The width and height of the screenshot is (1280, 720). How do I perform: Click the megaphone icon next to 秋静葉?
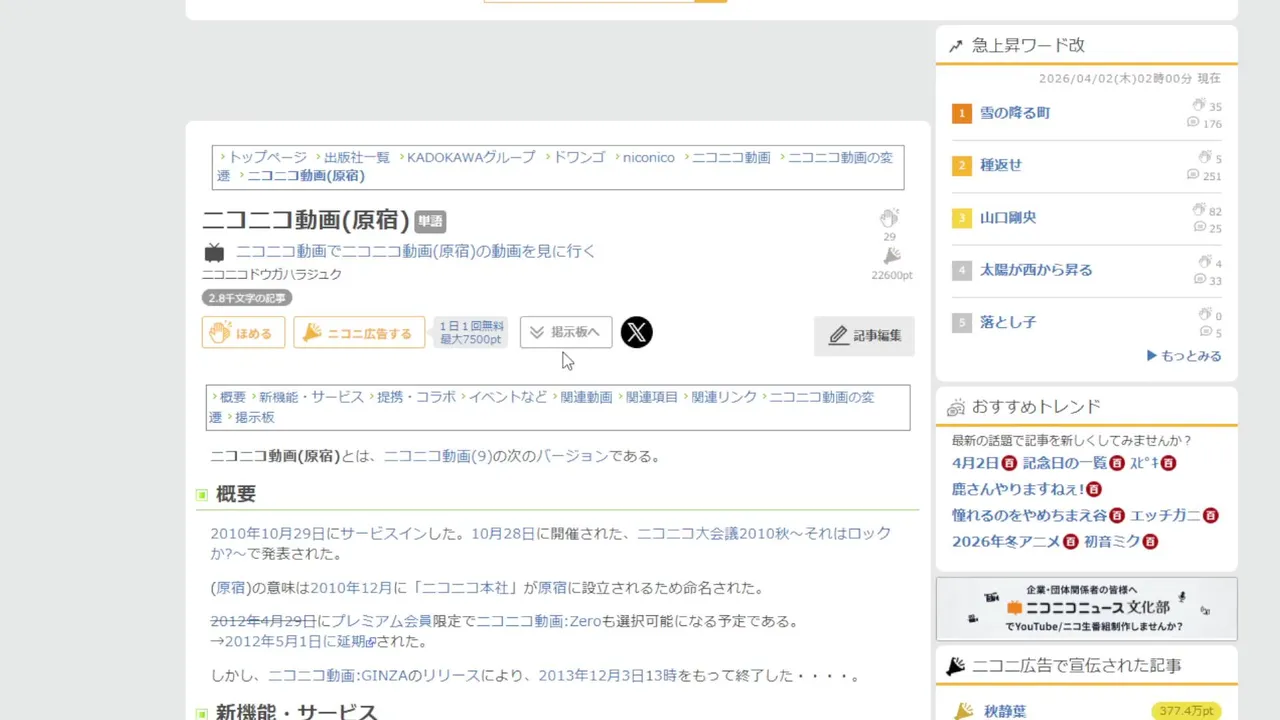pos(963,711)
